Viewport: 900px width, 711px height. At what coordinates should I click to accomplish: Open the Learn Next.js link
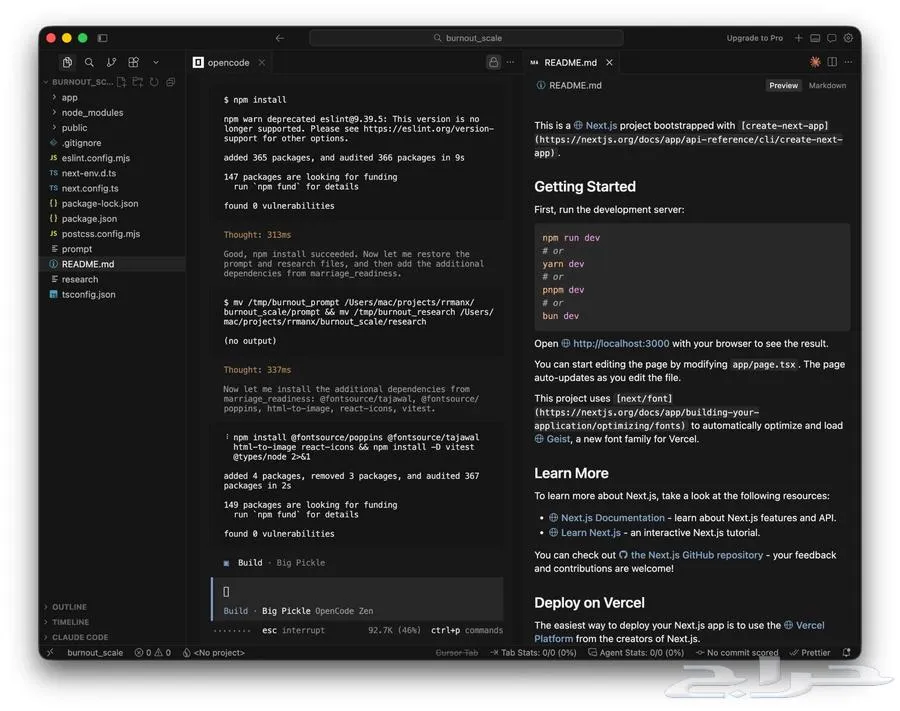pos(591,533)
